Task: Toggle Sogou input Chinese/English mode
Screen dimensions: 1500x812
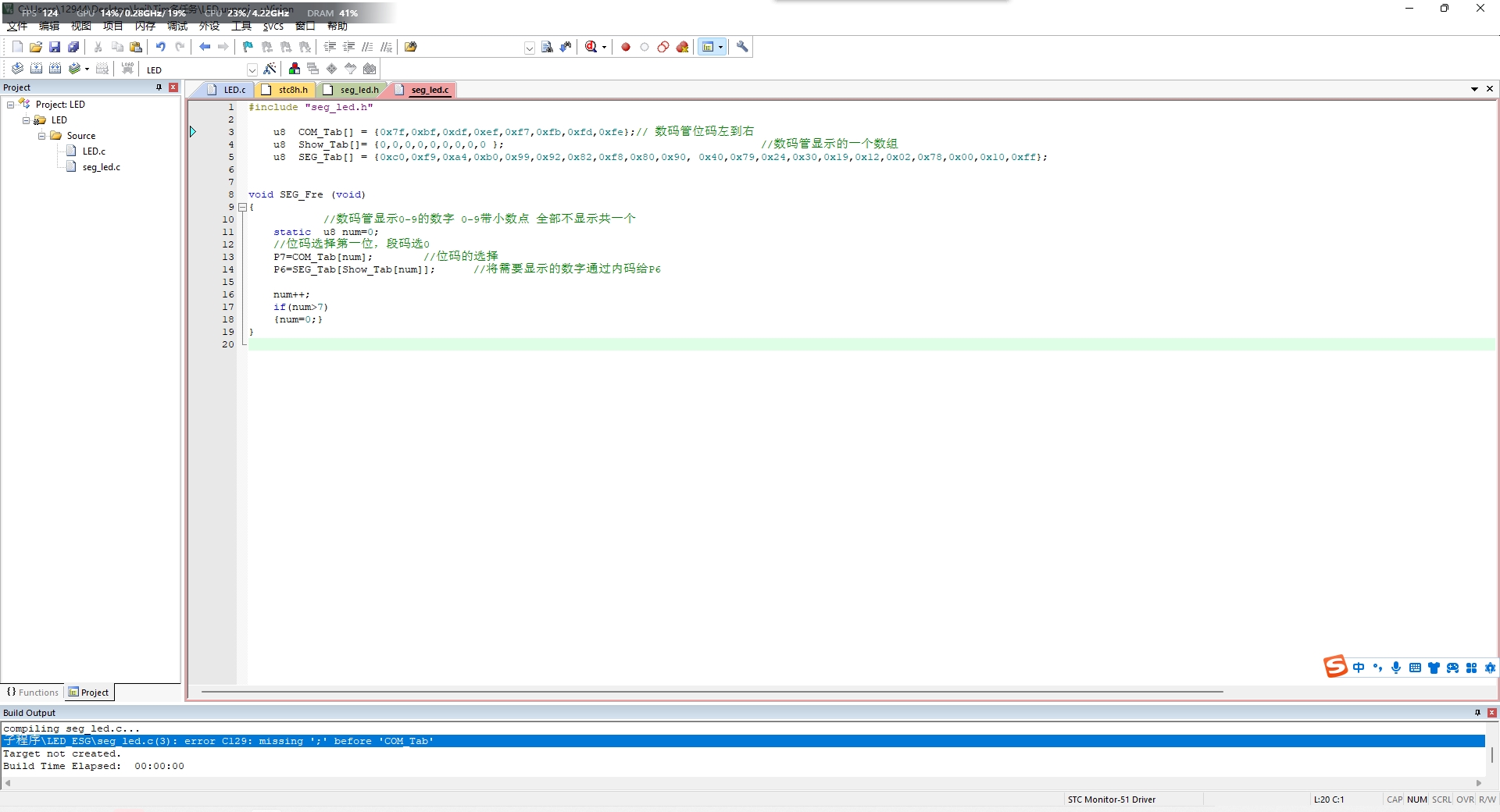Action: pyautogui.click(x=1359, y=668)
